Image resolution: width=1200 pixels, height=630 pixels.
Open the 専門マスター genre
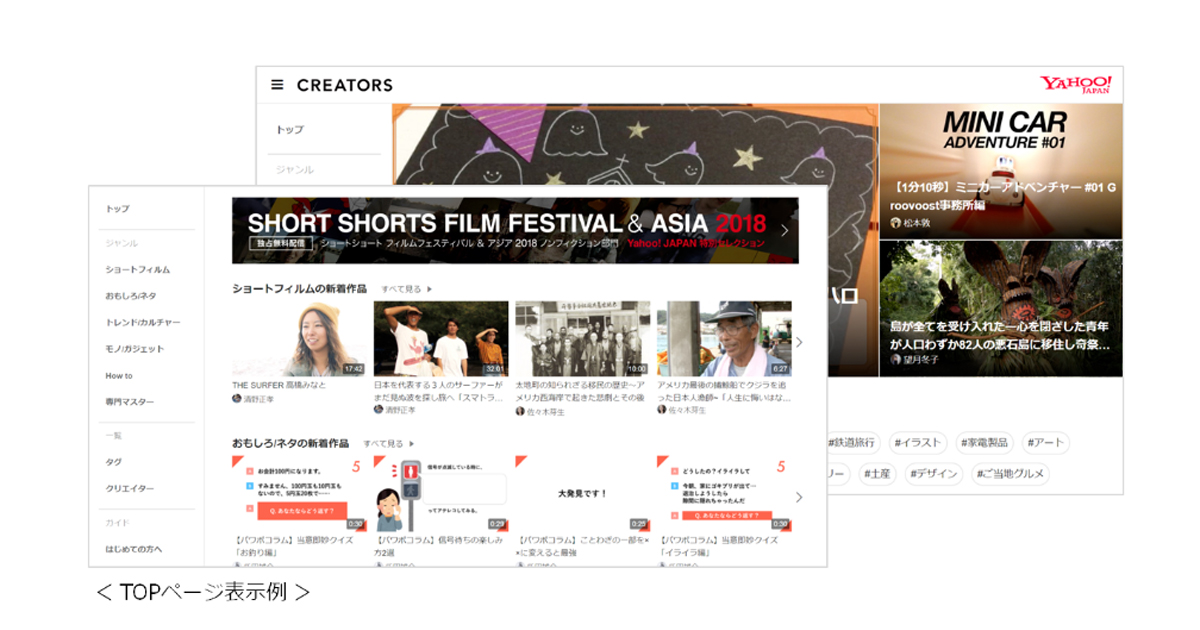(x=130, y=402)
